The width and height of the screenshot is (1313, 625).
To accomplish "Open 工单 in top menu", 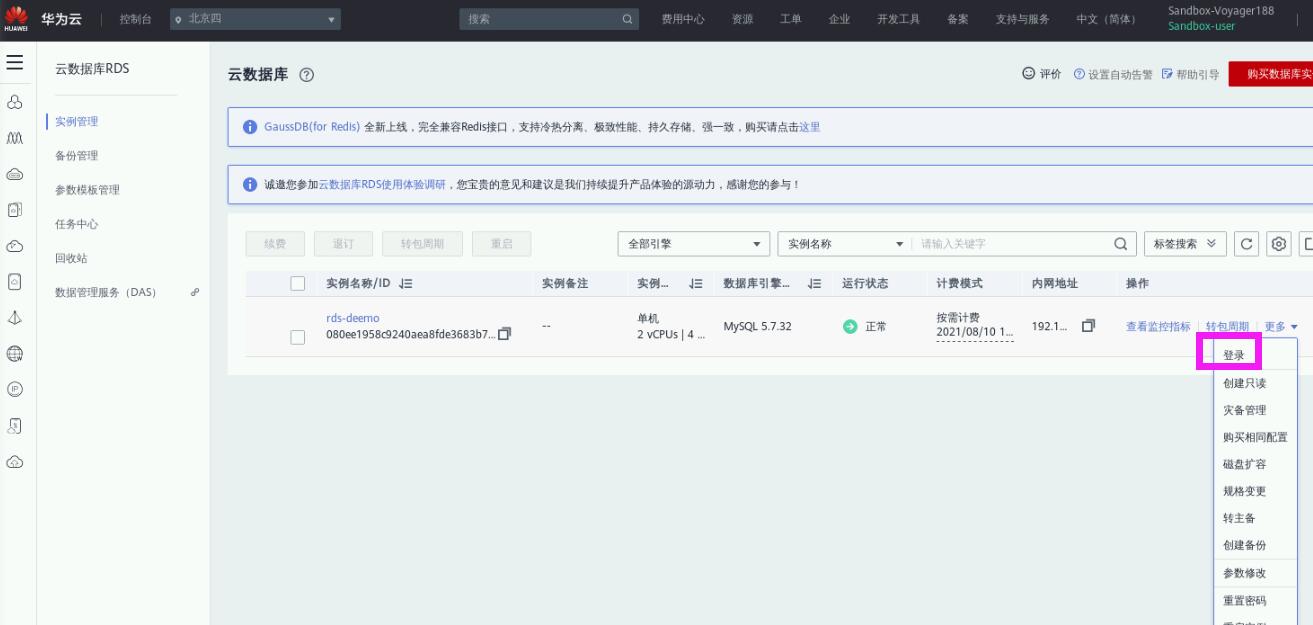I will tap(790, 19).
